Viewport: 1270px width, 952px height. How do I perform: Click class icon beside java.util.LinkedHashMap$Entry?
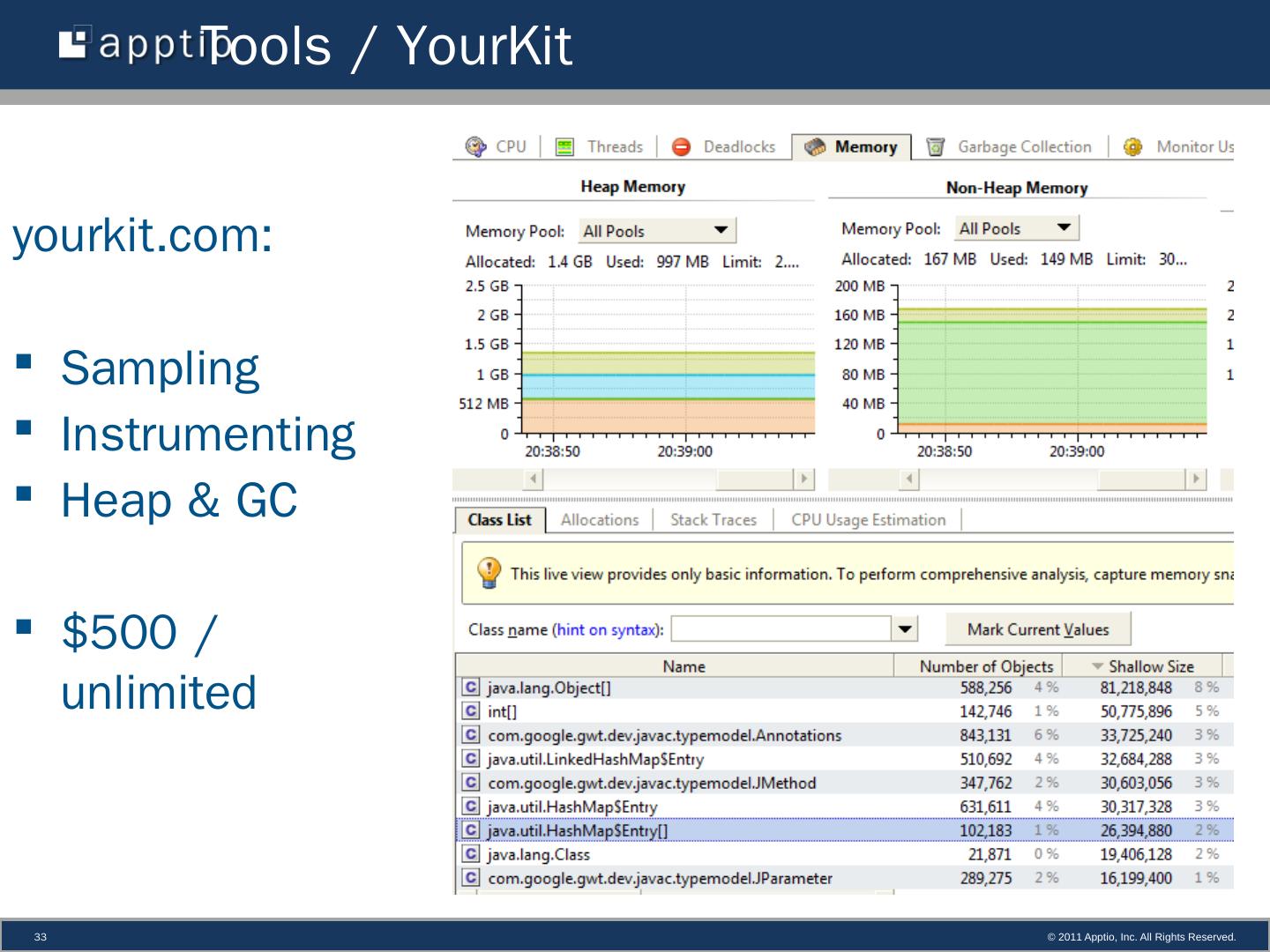click(x=471, y=759)
